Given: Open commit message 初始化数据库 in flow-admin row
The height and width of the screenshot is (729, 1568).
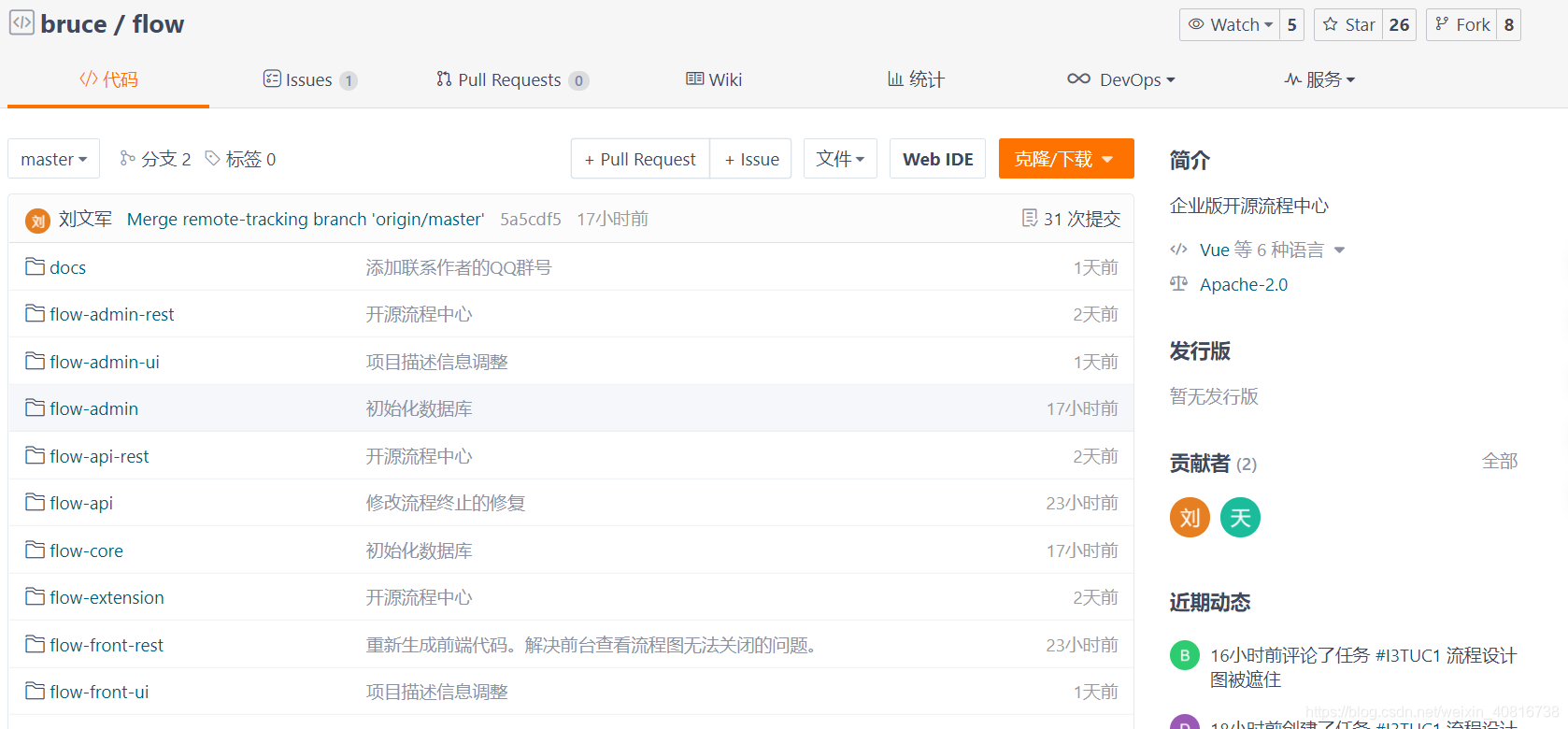Looking at the screenshot, I should click(x=419, y=408).
